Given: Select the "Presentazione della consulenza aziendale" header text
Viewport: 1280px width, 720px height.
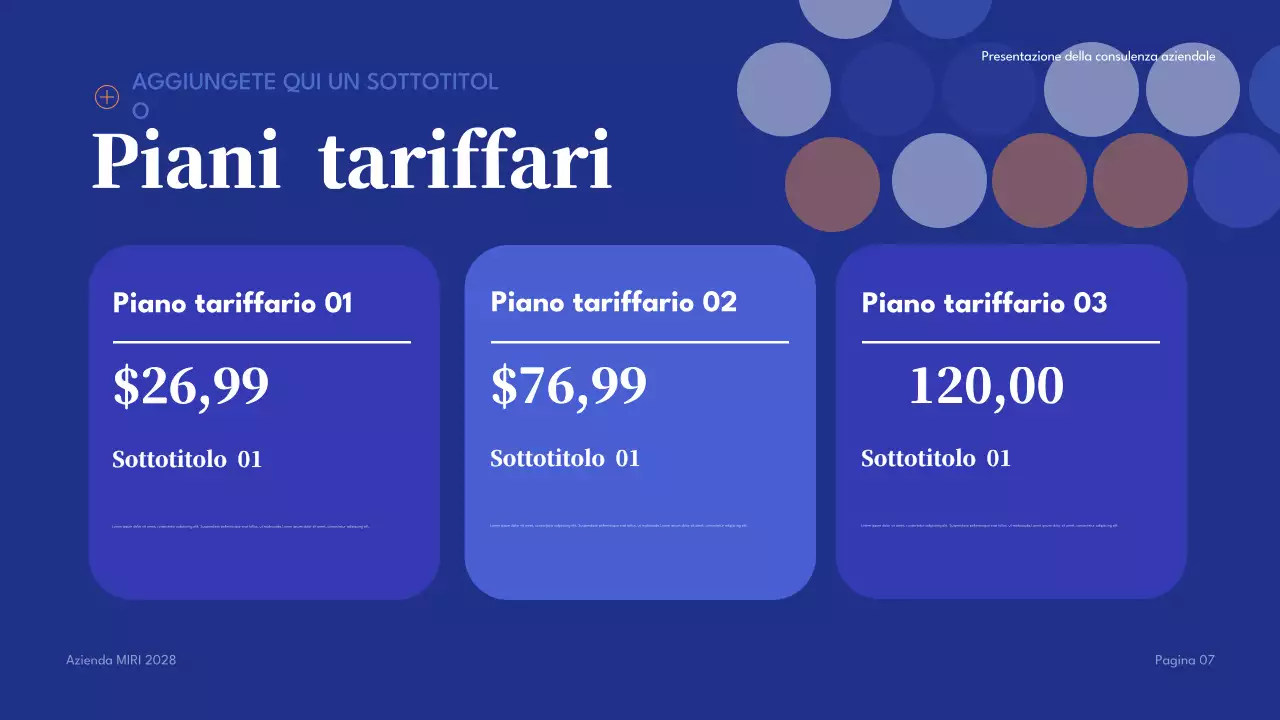Looking at the screenshot, I should [x=1098, y=57].
